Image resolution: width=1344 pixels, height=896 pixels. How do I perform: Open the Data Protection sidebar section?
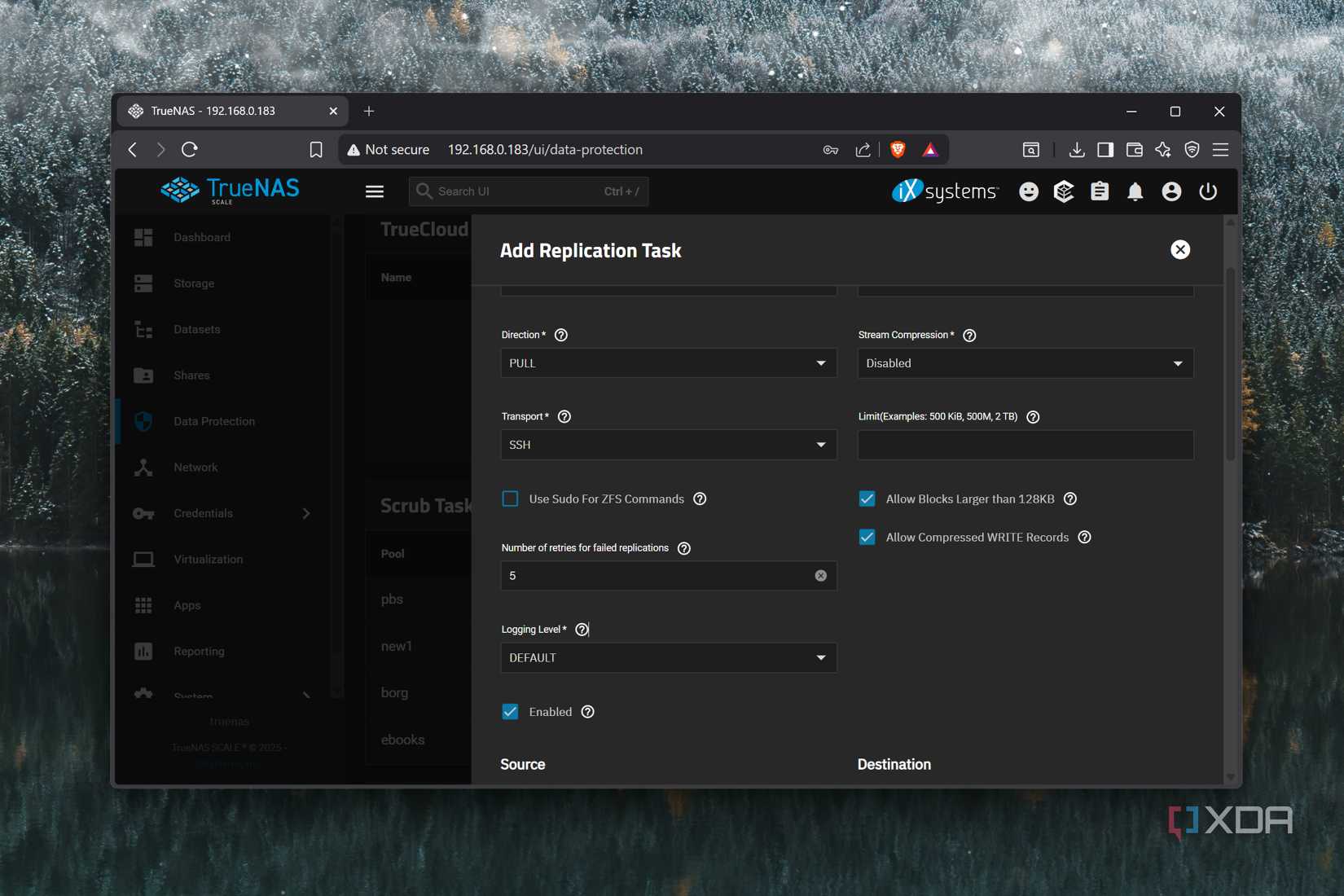[213, 421]
